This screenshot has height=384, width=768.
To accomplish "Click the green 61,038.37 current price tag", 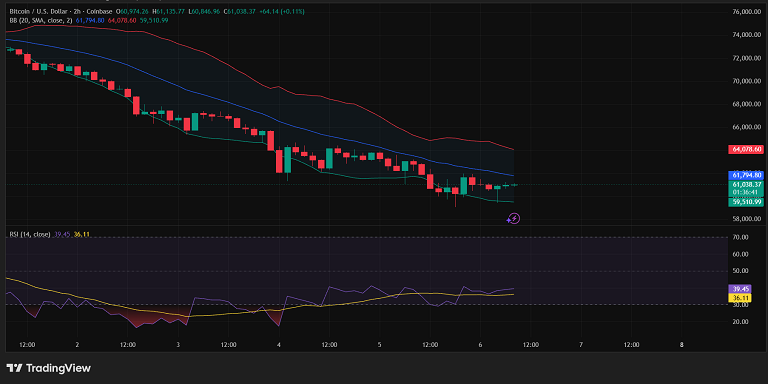I will pyautogui.click(x=746, y=188).
